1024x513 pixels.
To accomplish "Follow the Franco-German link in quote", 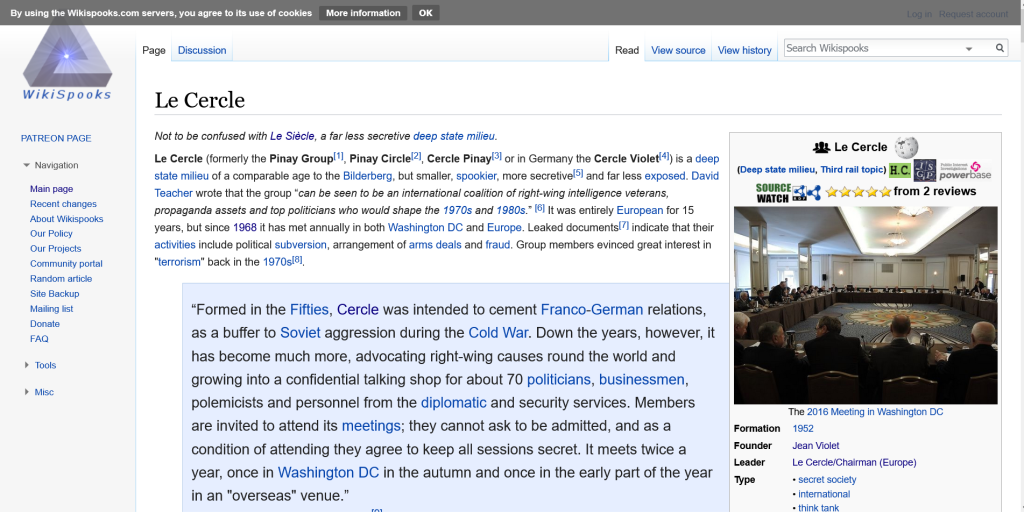I will pyautogui.click(x=592, y=309).
